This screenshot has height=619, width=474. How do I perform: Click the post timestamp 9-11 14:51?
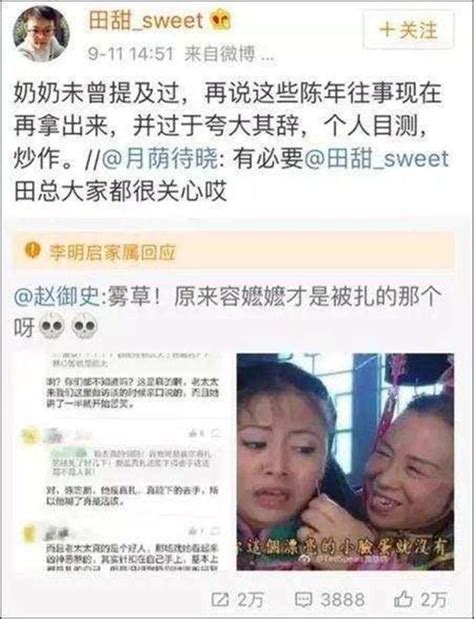[x=131, y=54]
